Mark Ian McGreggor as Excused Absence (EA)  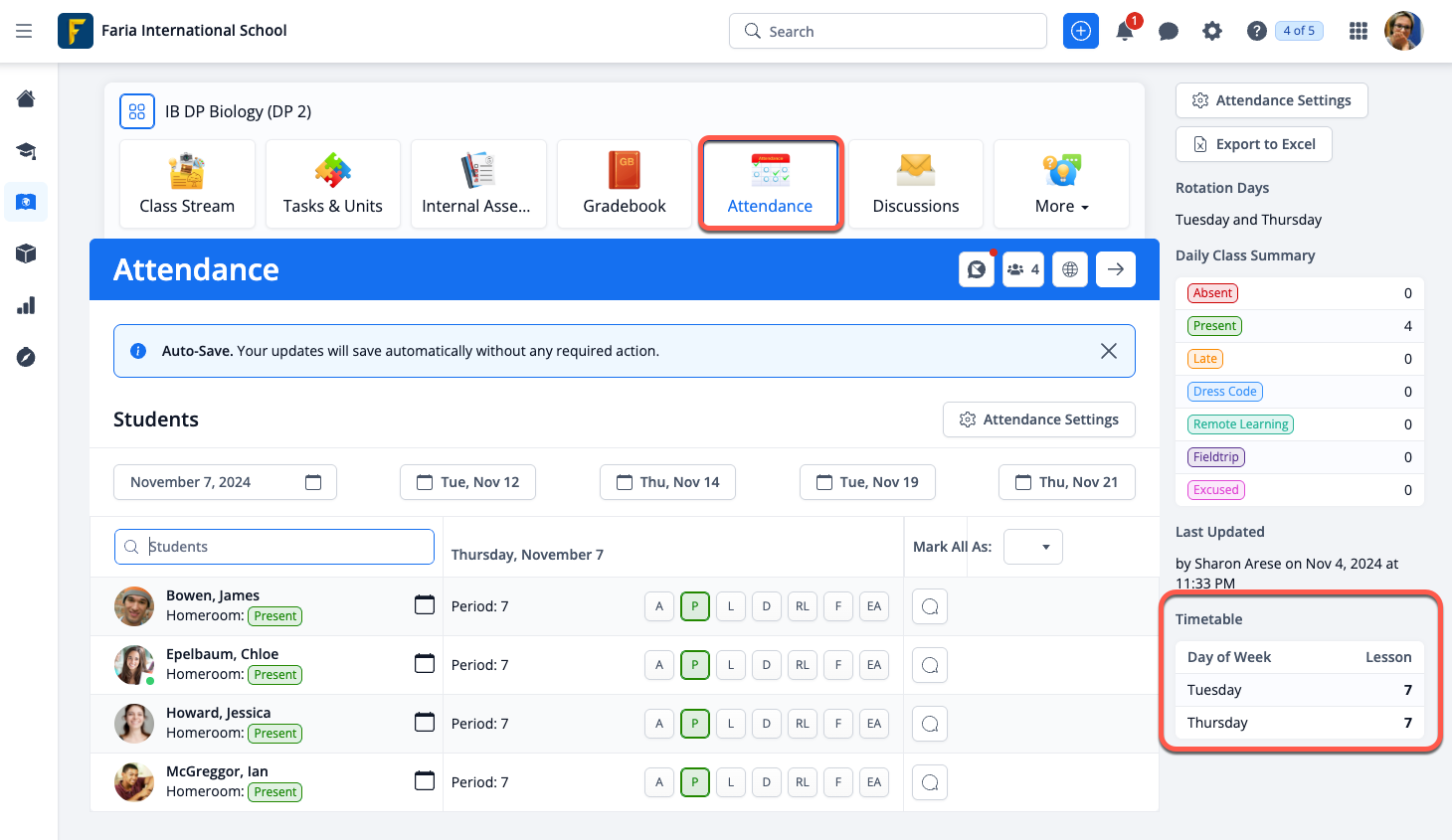[x=874, y=782]
